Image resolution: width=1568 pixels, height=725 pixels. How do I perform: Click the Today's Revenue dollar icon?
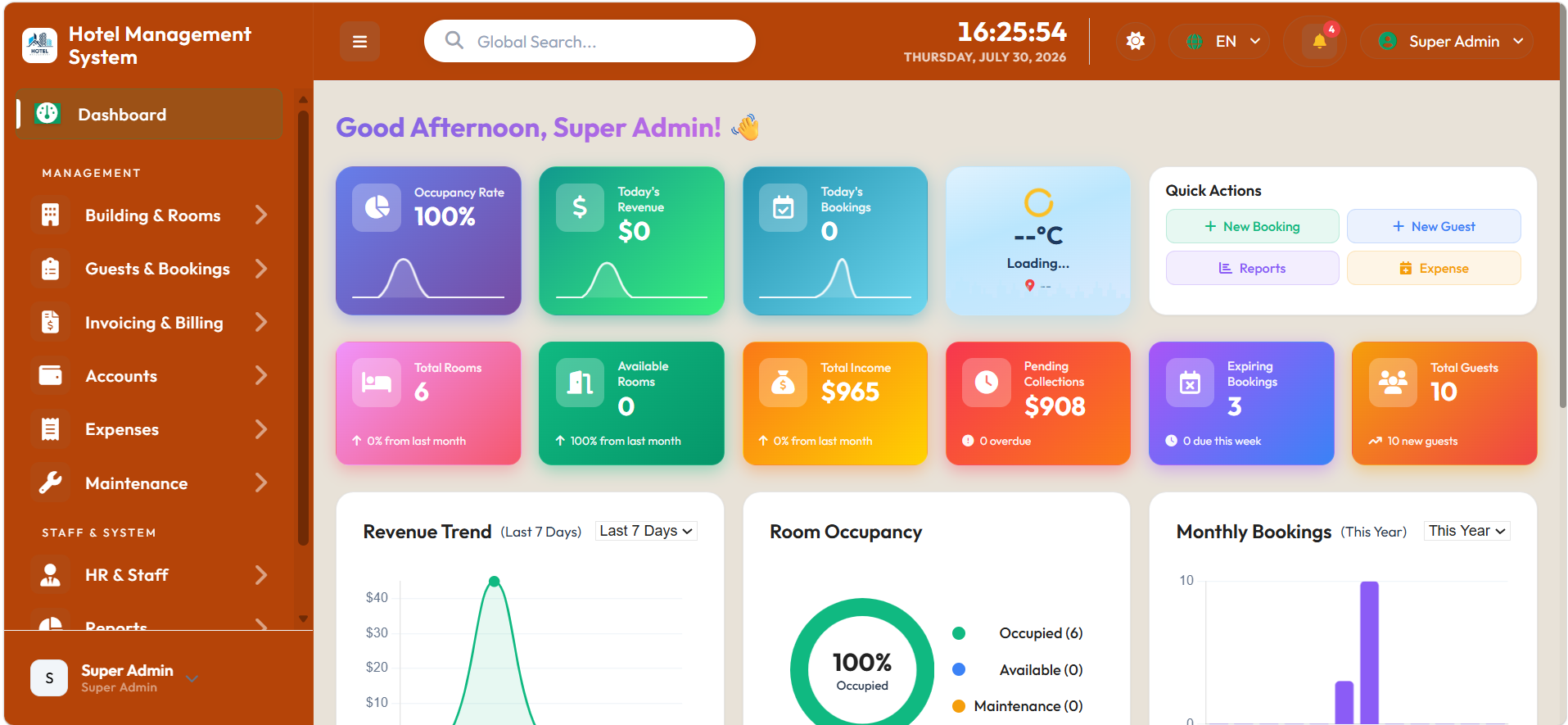point(580,207)
